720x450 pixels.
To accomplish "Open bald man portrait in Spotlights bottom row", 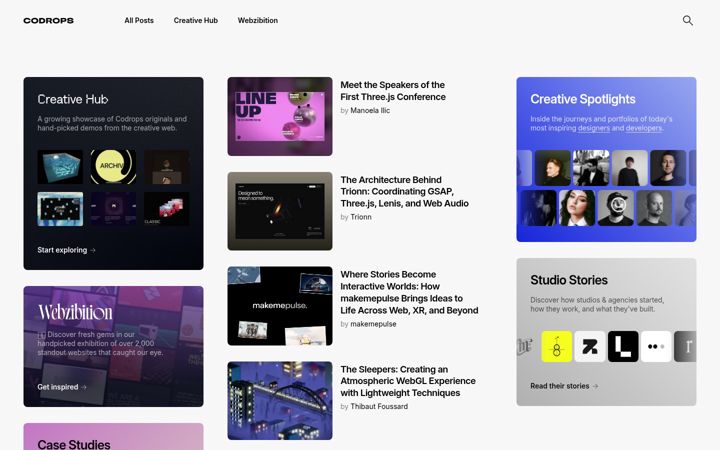I will 654,208.
